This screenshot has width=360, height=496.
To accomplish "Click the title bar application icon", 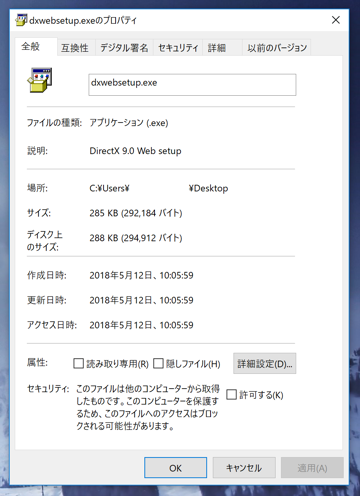I will 22,20.
